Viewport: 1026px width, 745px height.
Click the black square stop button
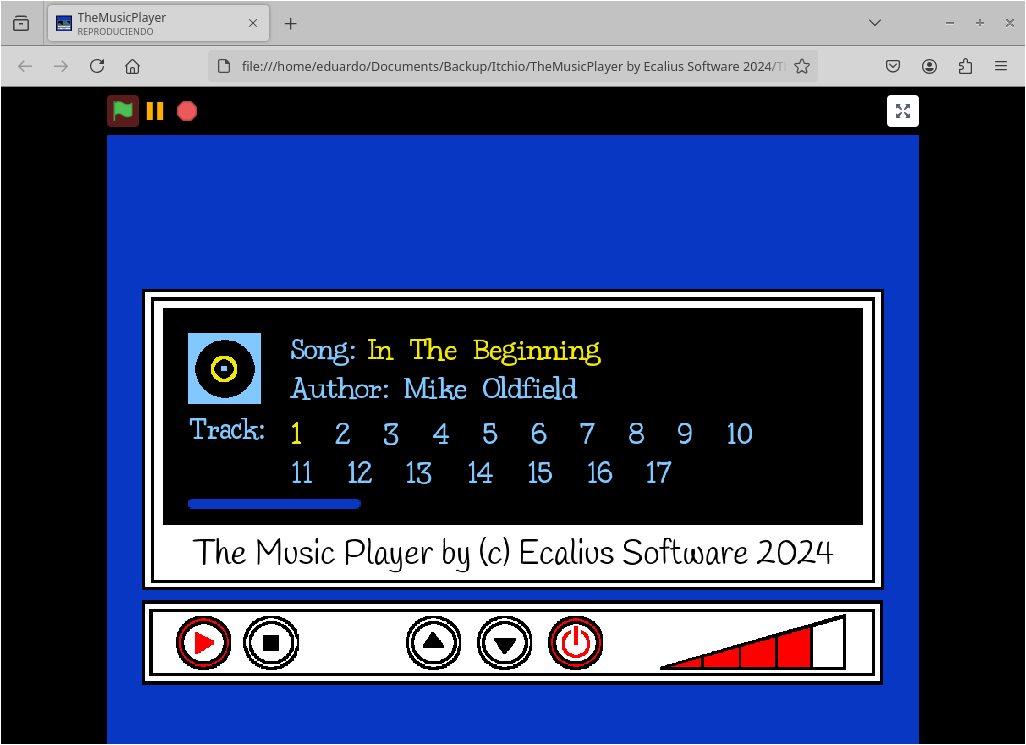(271, 643)
